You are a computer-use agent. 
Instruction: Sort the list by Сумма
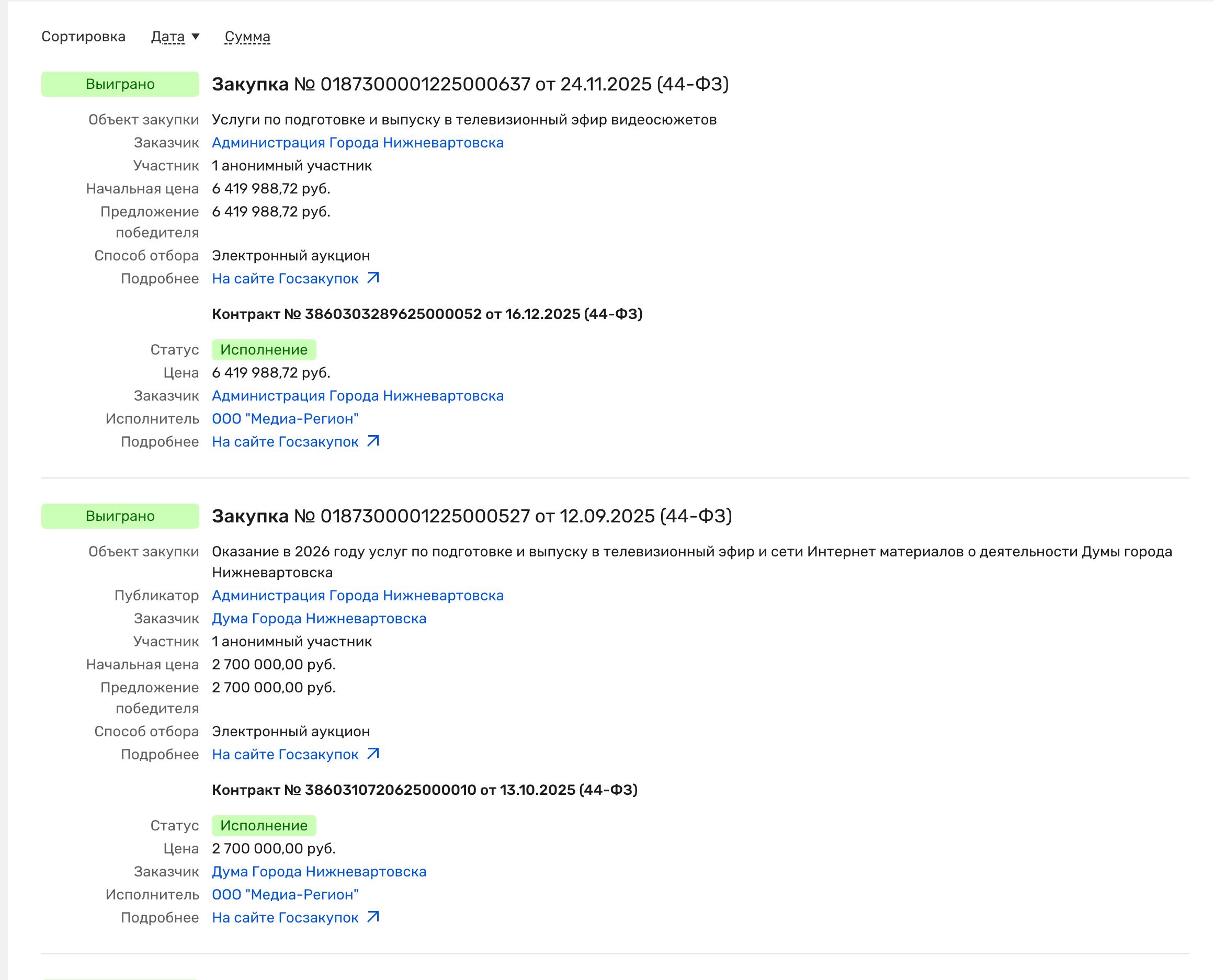coord(247,37)
